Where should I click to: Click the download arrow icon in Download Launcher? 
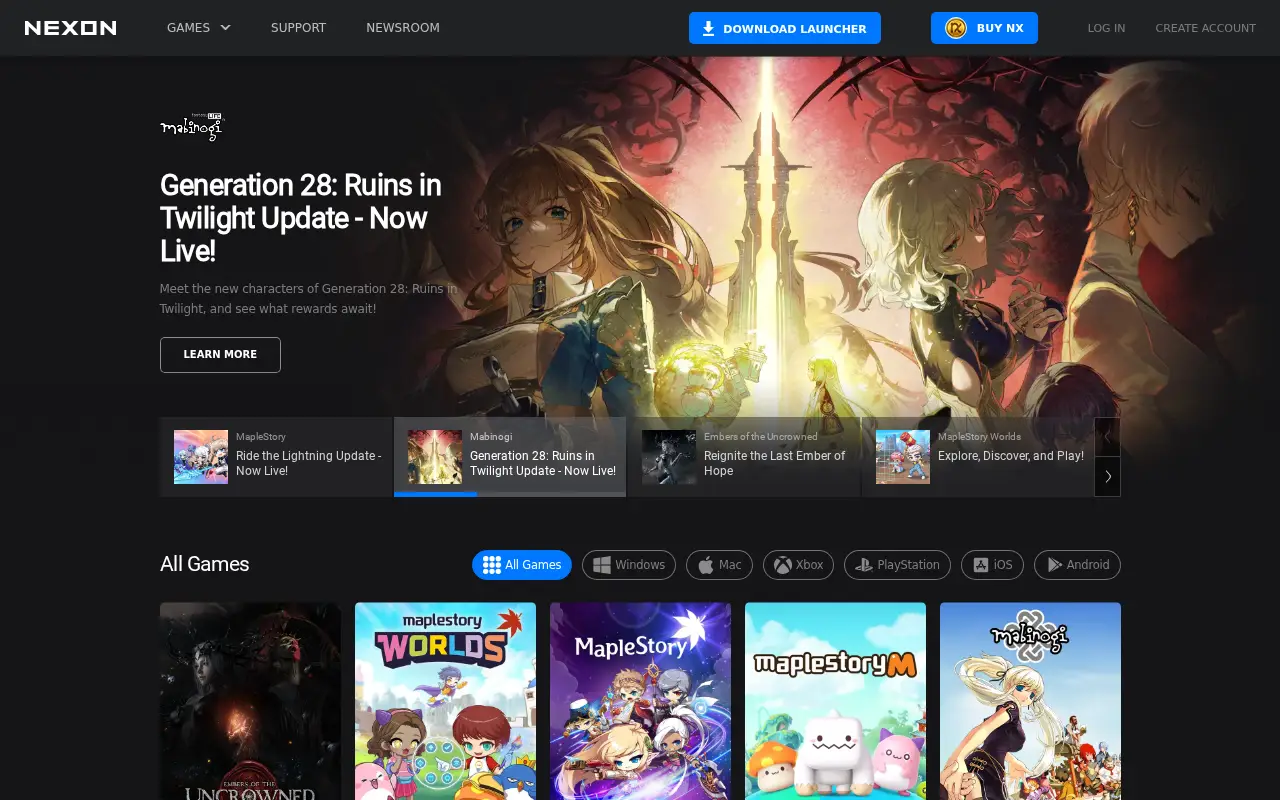708,28
